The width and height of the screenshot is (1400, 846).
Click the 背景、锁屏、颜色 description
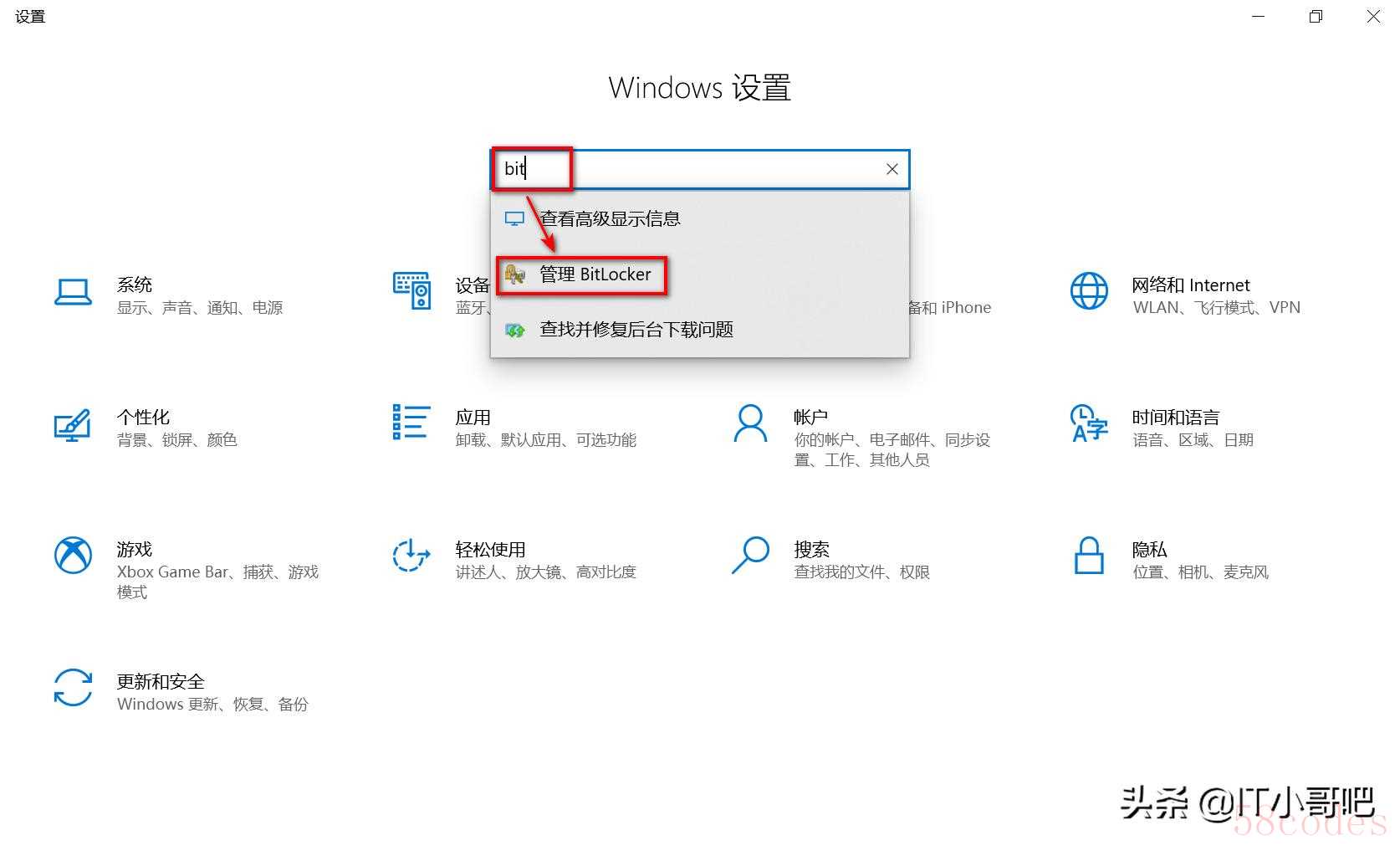coord(177,440)
